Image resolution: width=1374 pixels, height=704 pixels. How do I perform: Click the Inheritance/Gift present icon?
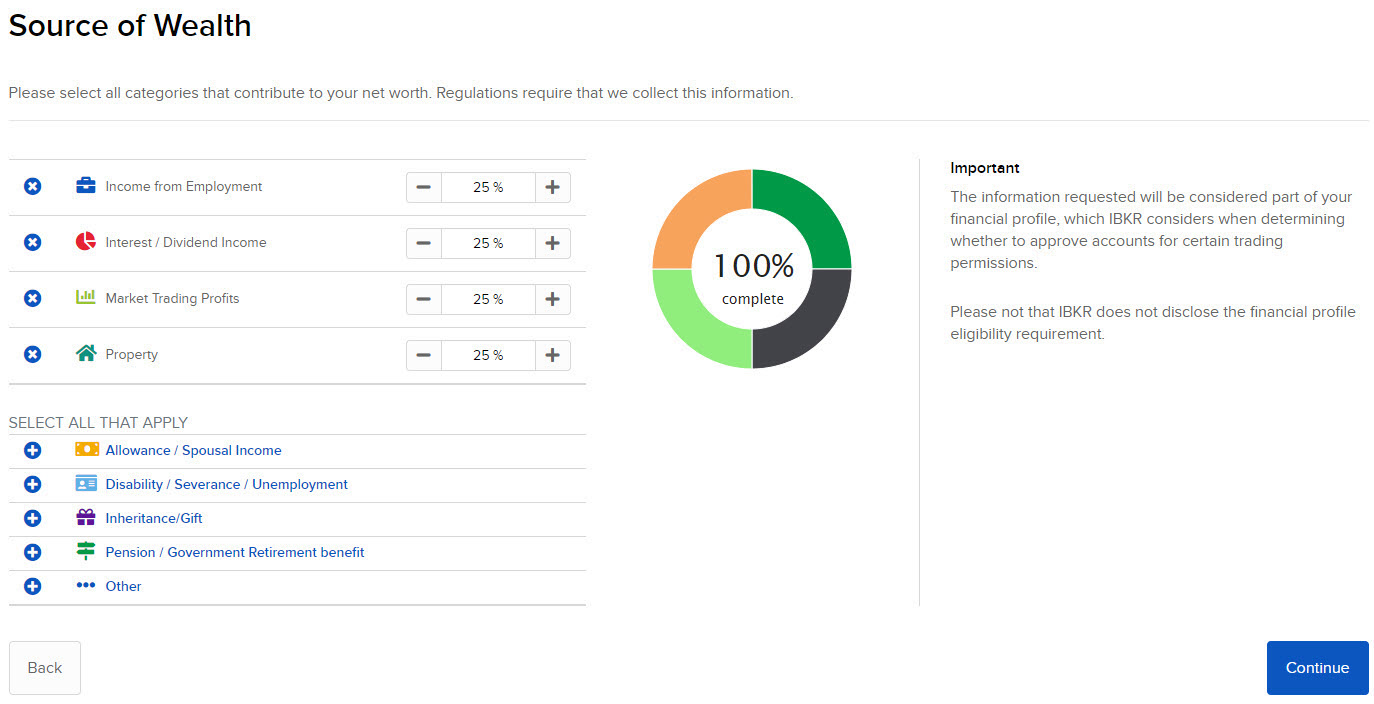click(x=87, y=517)
